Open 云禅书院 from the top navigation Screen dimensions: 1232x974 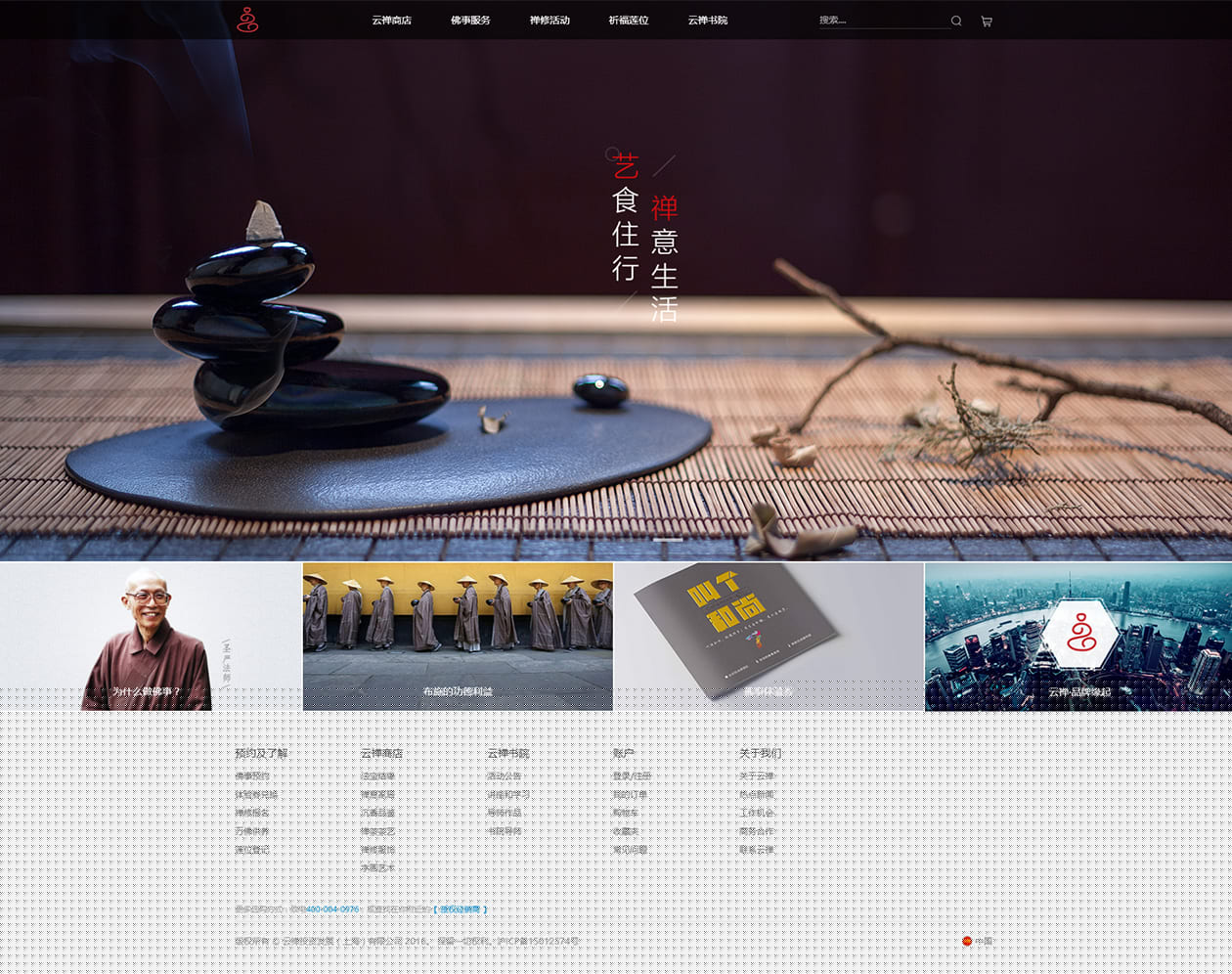(x=707, y=21)
